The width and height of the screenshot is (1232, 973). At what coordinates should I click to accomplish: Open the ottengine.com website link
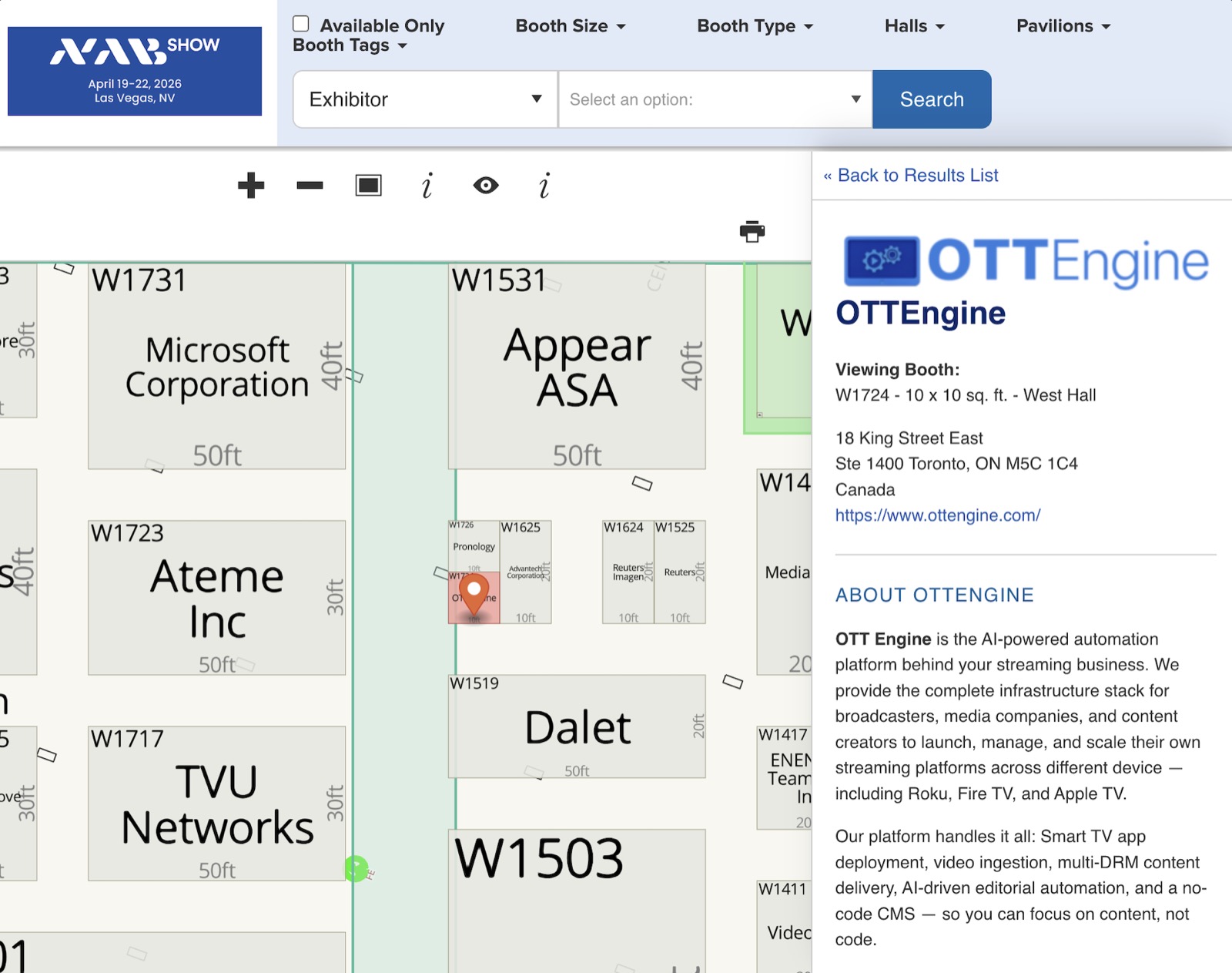(x=938, y=515)
